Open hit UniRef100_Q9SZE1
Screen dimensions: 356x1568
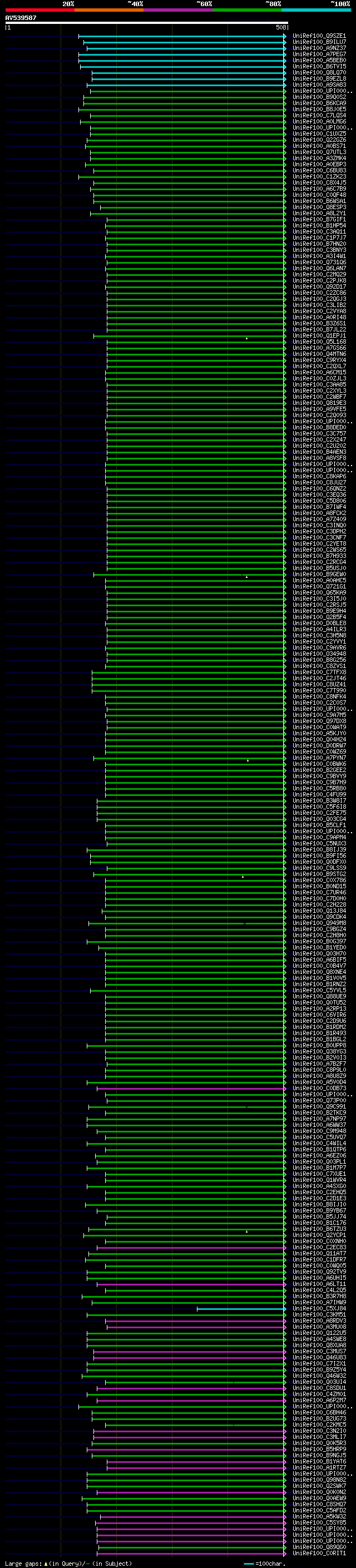click(319, 36)
